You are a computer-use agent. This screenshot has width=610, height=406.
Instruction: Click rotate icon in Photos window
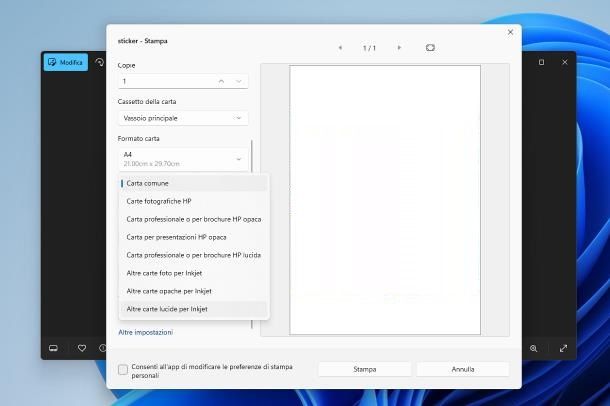pos(99,62)
